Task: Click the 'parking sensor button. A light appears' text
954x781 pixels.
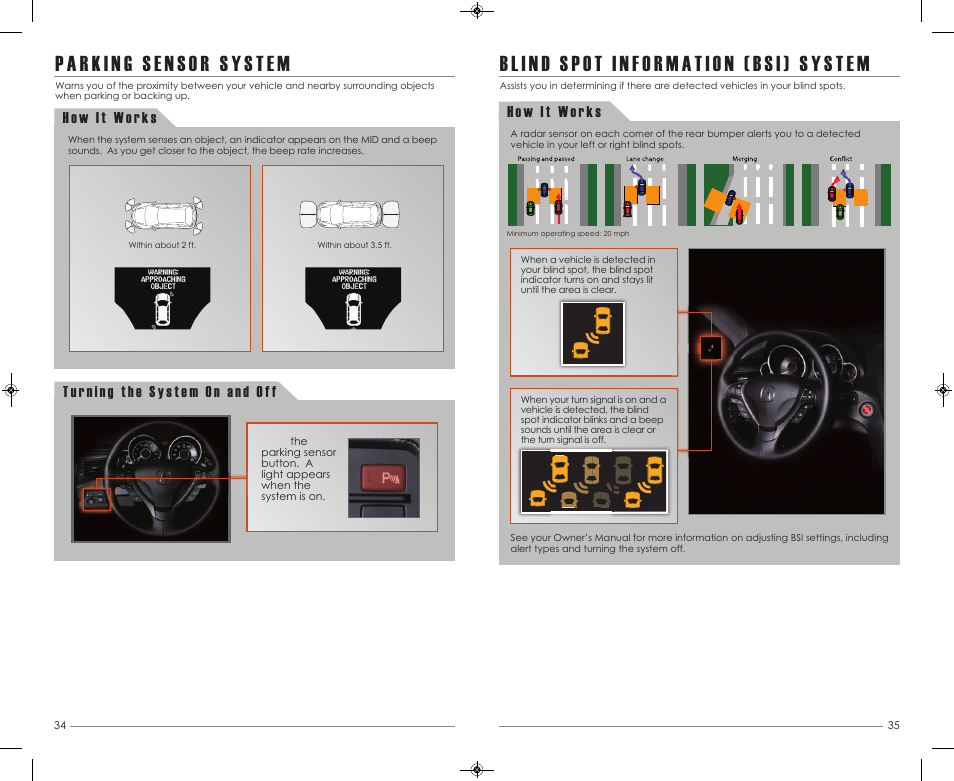Action: click(298, 468)
